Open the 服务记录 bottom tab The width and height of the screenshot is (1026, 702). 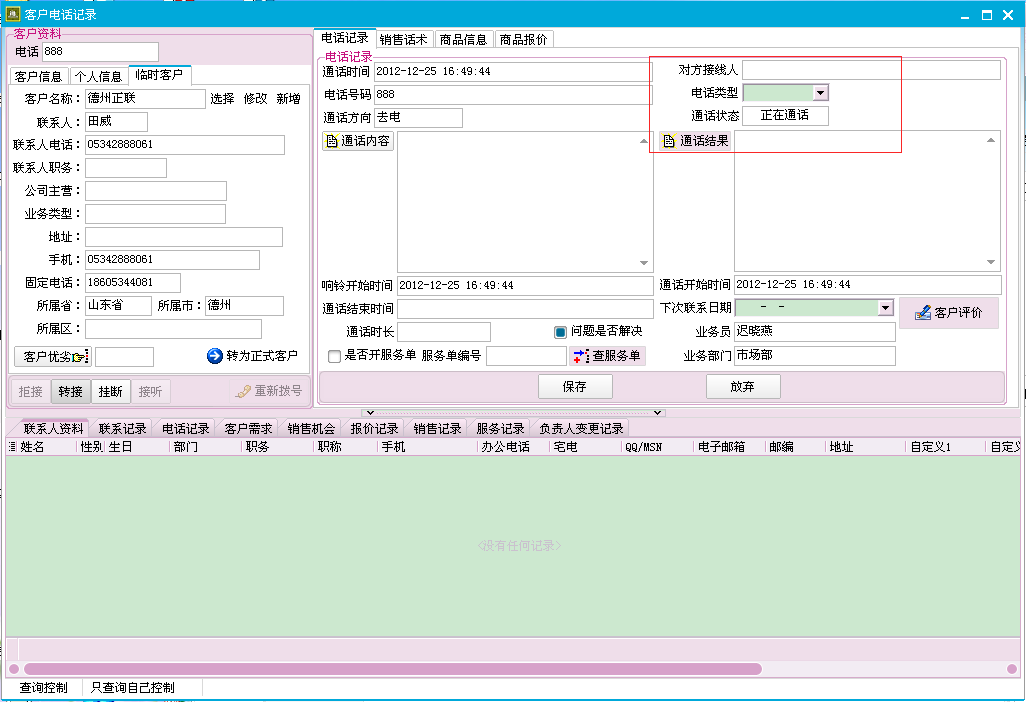pyautogui.click(x=500, y=429)
